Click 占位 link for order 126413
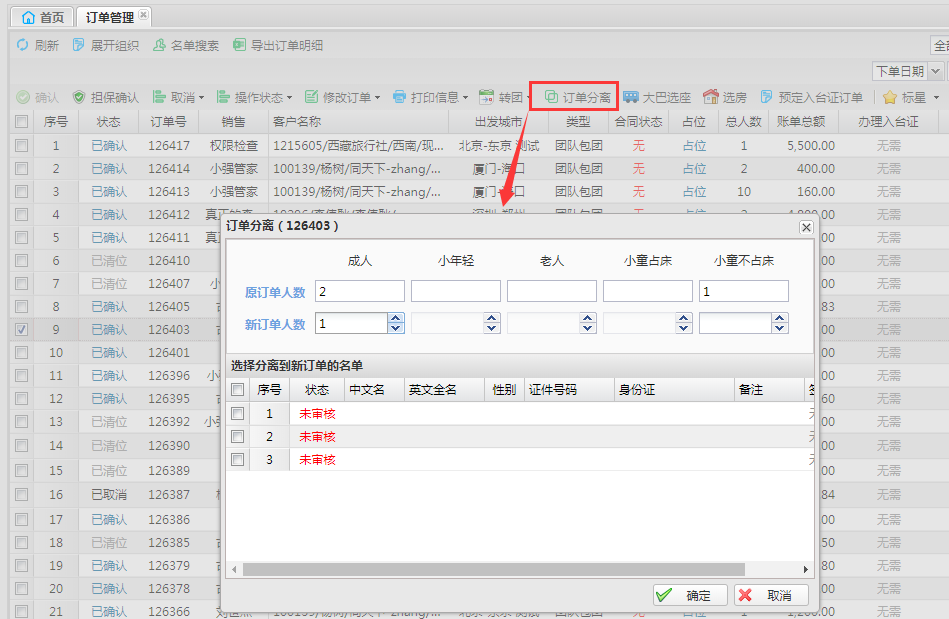The image size is (949, 619). click(x=694, y=191)
